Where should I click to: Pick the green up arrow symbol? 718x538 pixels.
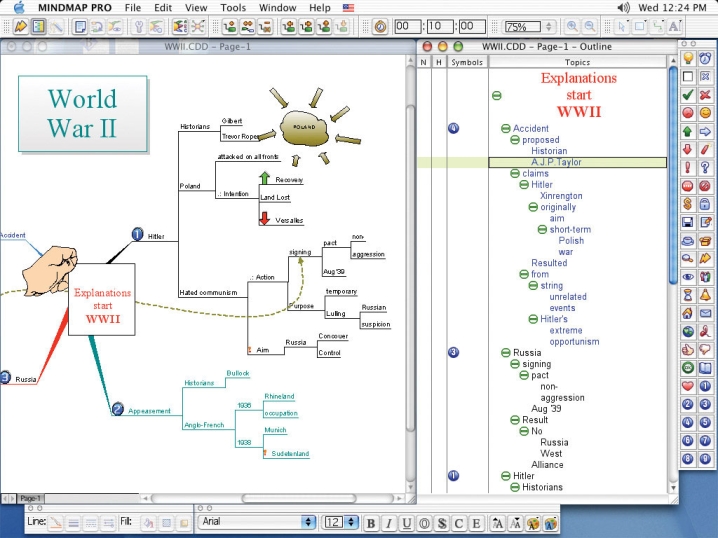point(688,131)
